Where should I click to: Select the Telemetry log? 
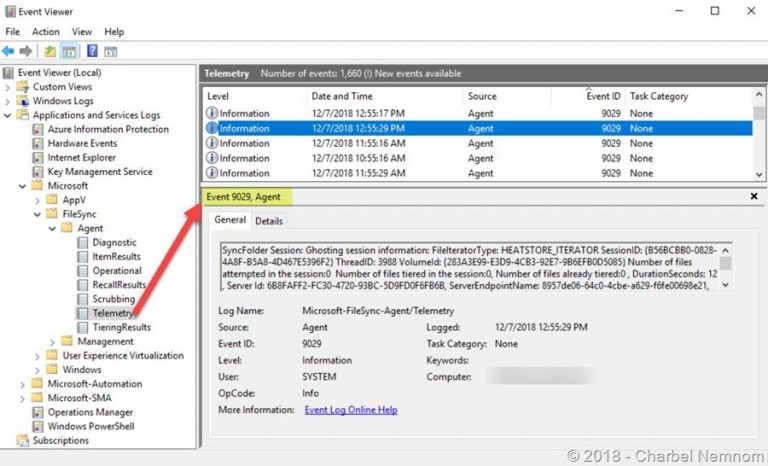point(112,313)
